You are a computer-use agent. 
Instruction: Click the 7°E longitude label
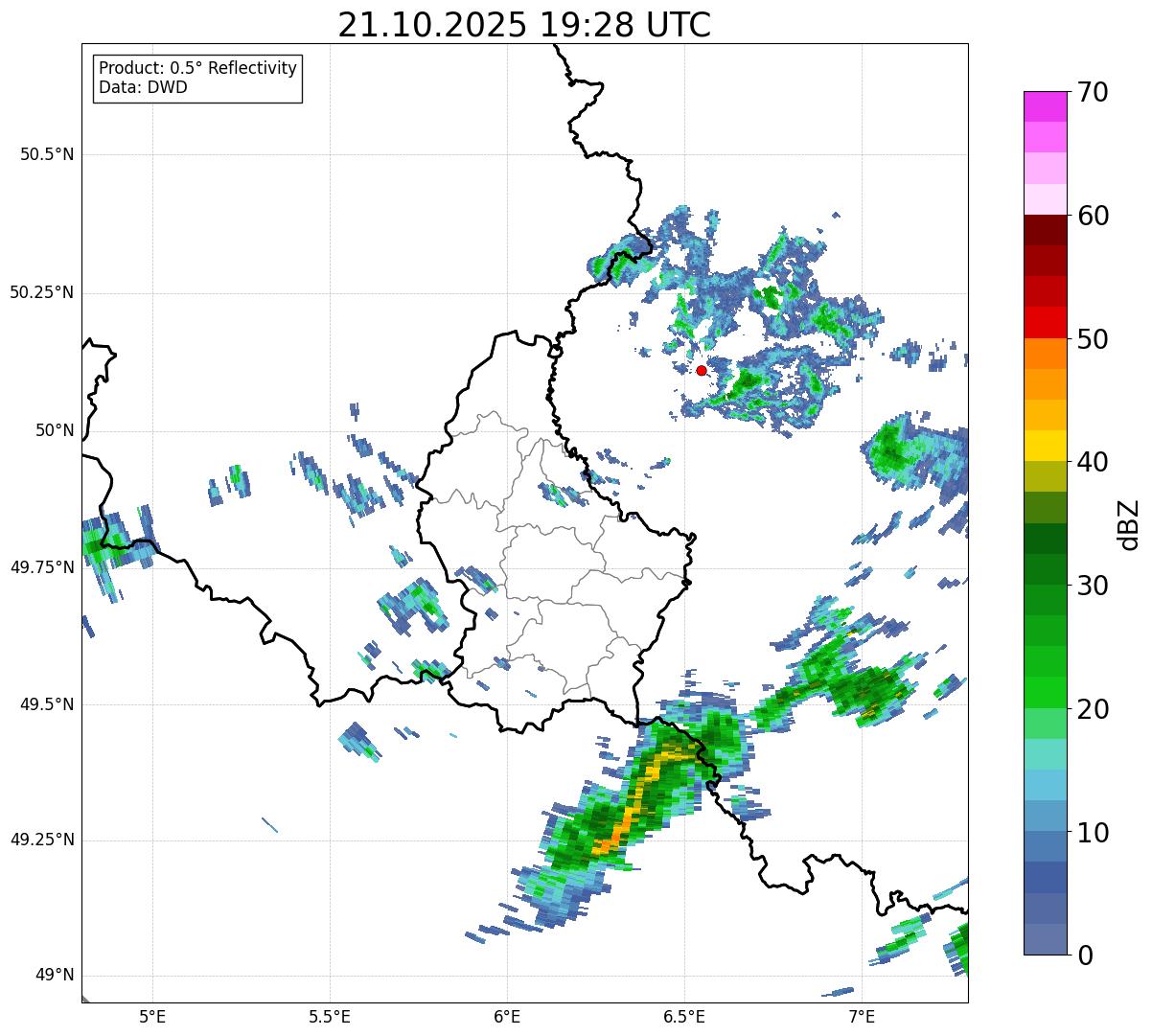click(x=862, y=1016)
